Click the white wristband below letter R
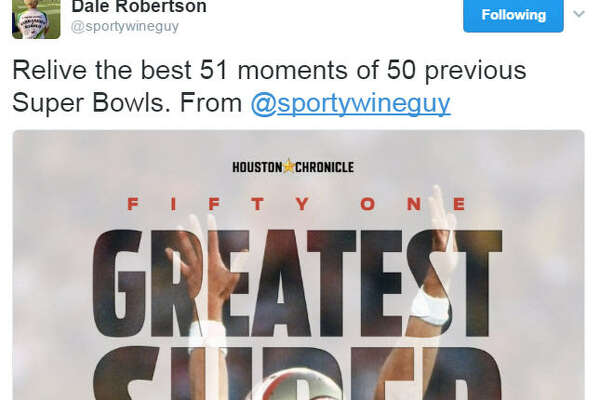This screenshot has height=400, width=600. pyautogui.click(x=209, y=335)
